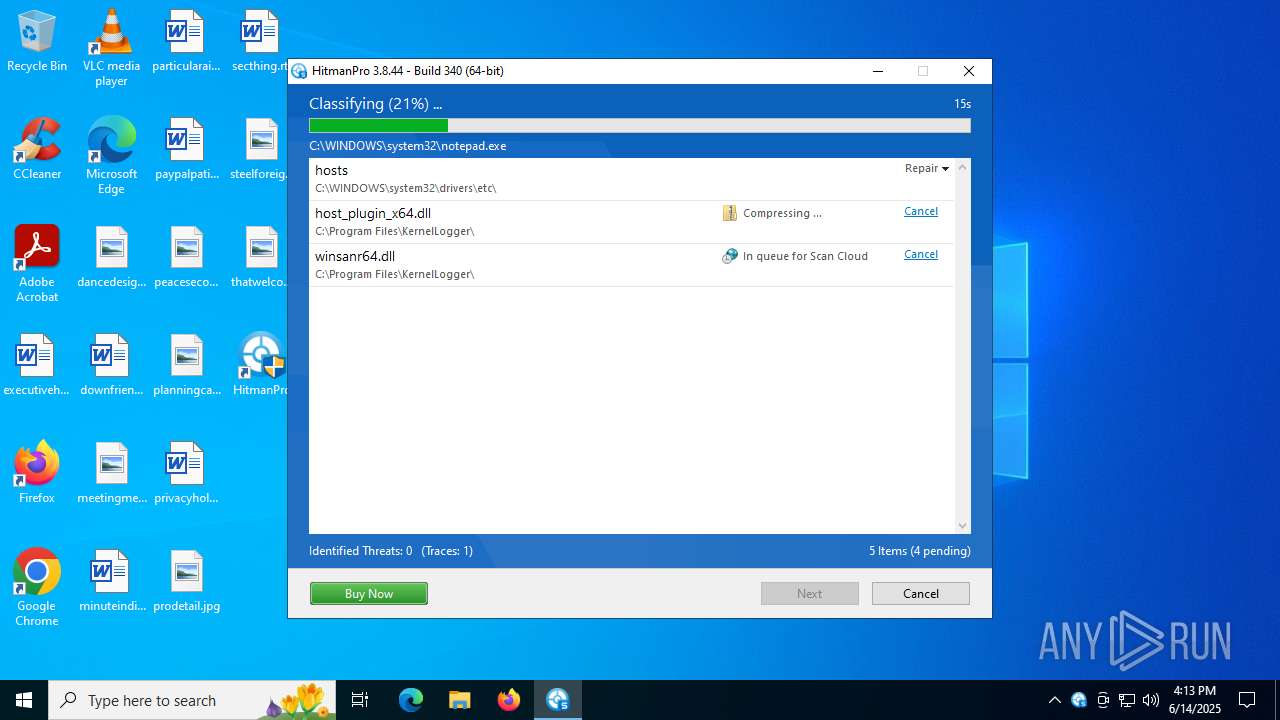Screen dimensions: 1280x720
Task: Click the results list scroll down arrow
Action: pyautogui.click(x=962, y=526)
